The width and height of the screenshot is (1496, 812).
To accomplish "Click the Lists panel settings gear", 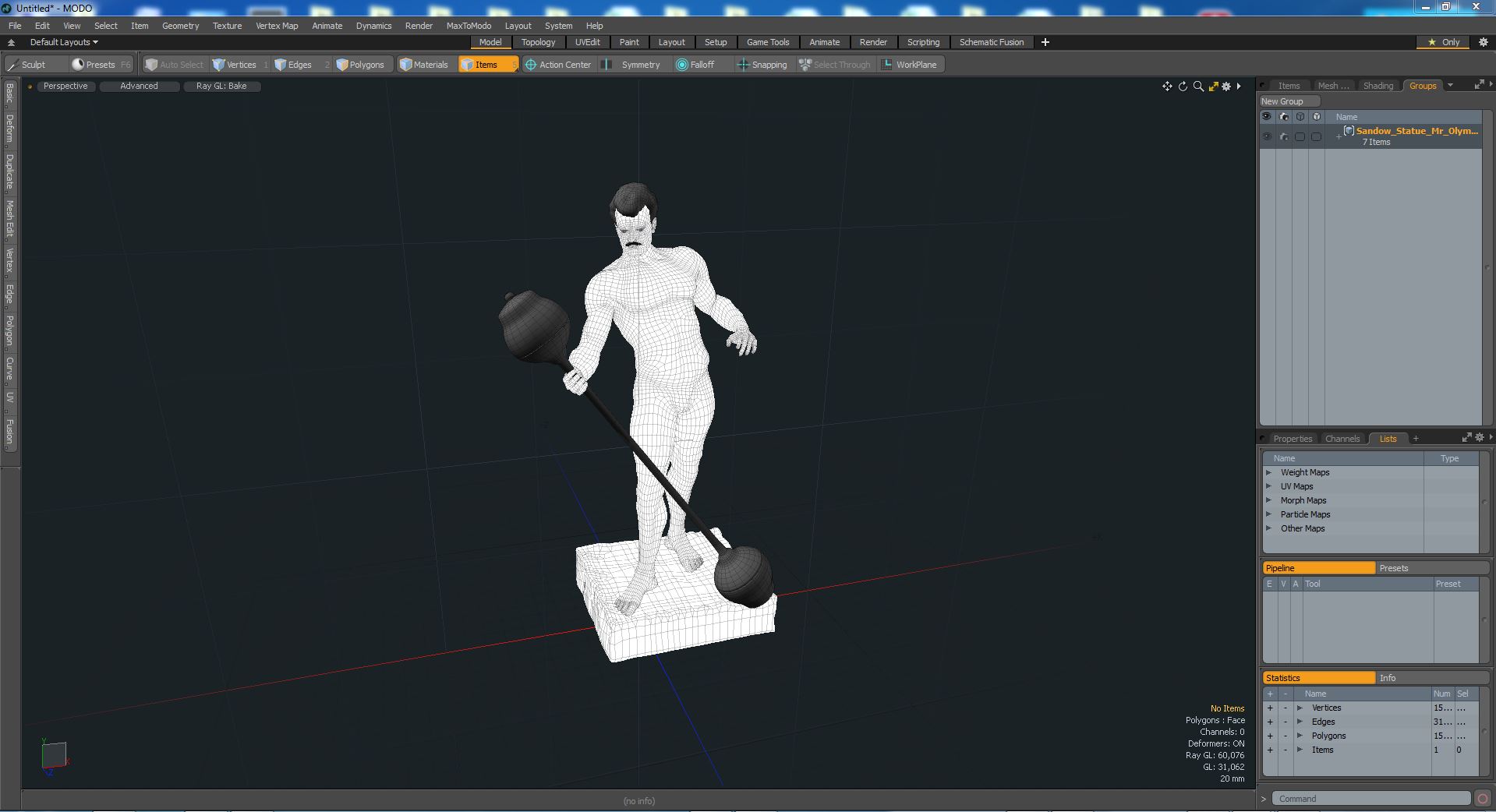I will [x=1480, y=438].
